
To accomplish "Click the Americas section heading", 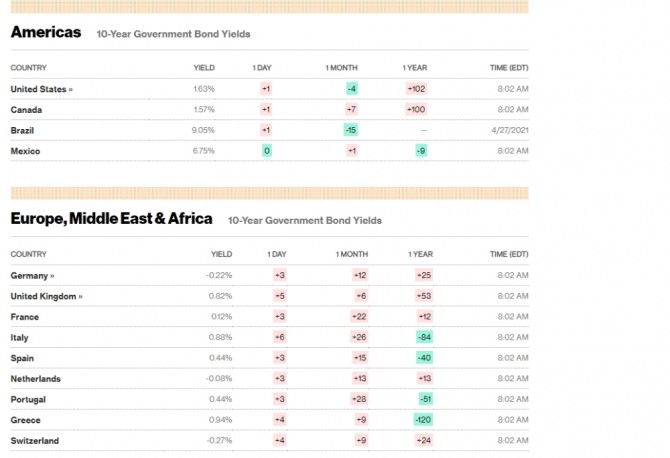I will [x=45, y=32].
